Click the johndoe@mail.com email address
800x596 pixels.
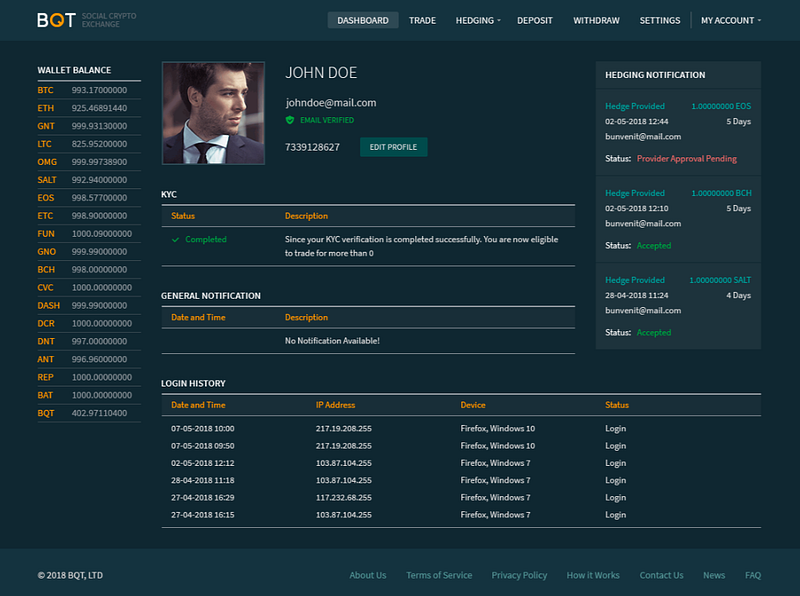pos(331,103)
